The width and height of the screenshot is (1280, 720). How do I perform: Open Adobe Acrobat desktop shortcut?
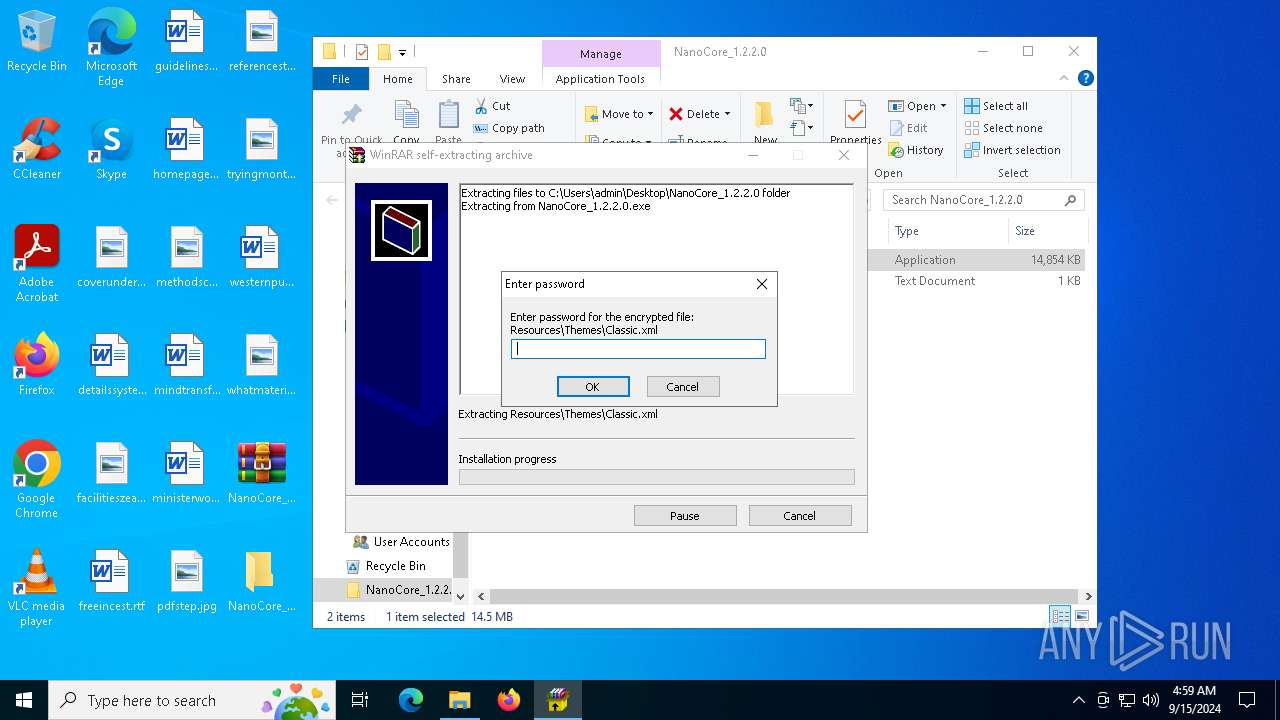tap(37, 264)
